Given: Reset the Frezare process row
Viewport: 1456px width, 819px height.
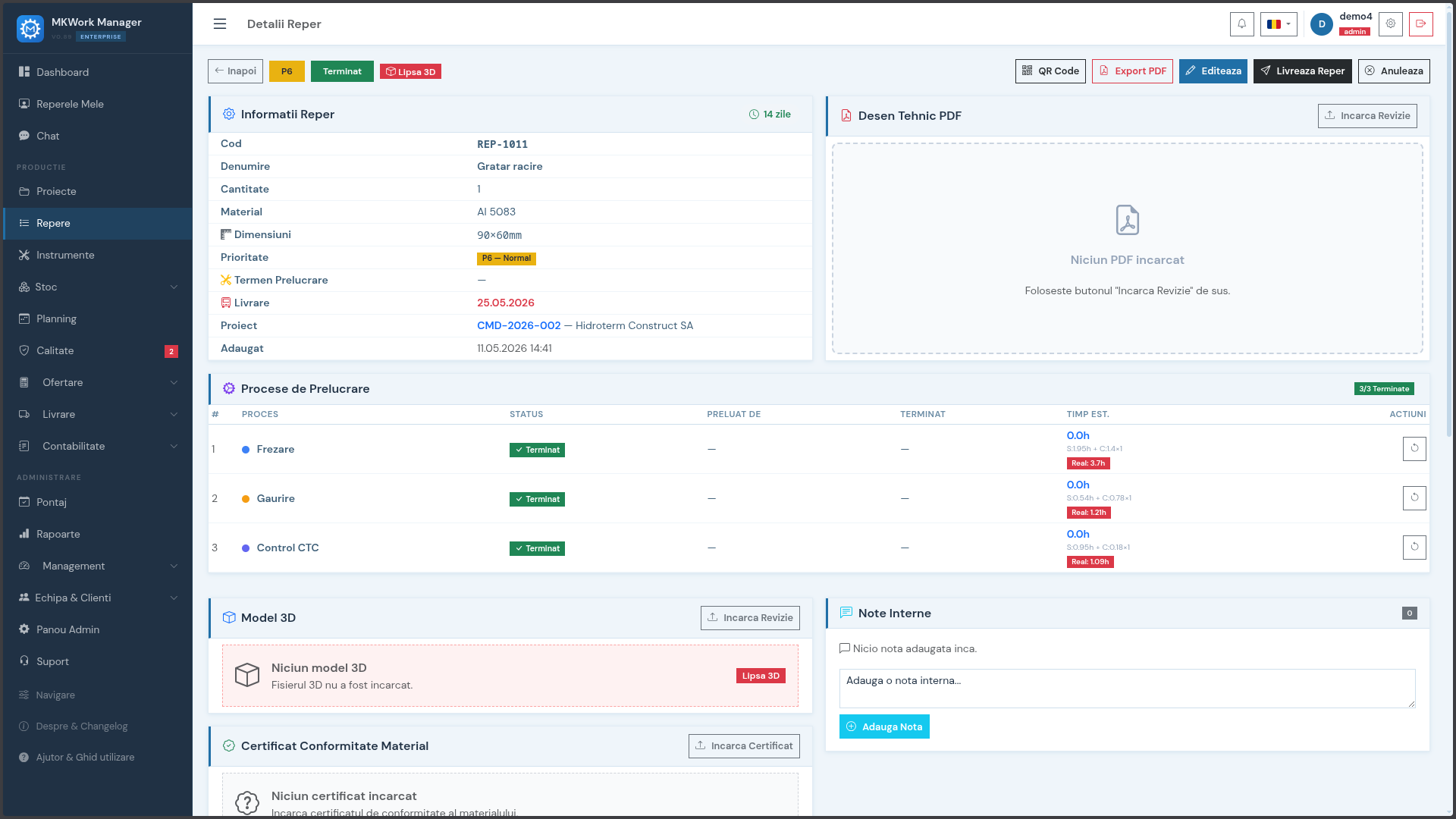Looking at the screenshot, I should pos(1414,448).
